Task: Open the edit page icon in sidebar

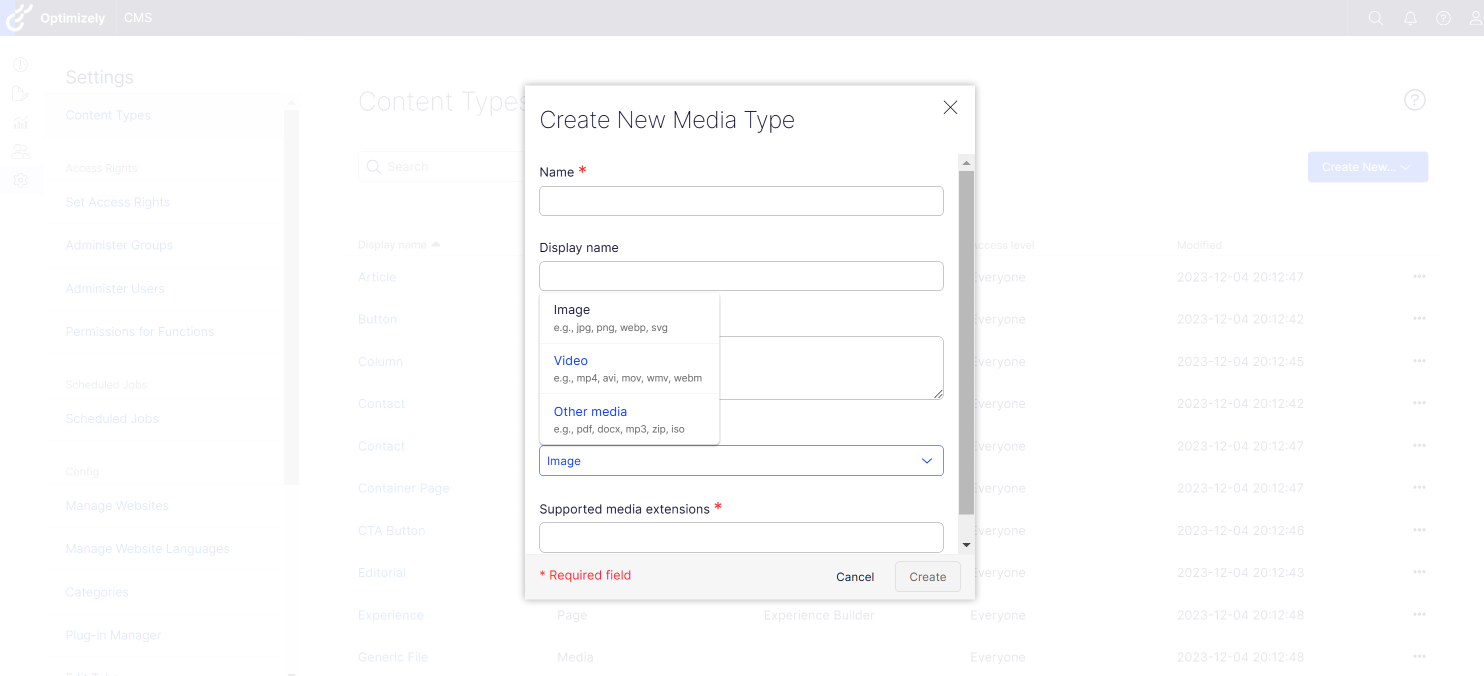Action: click(x=20, y=94)
